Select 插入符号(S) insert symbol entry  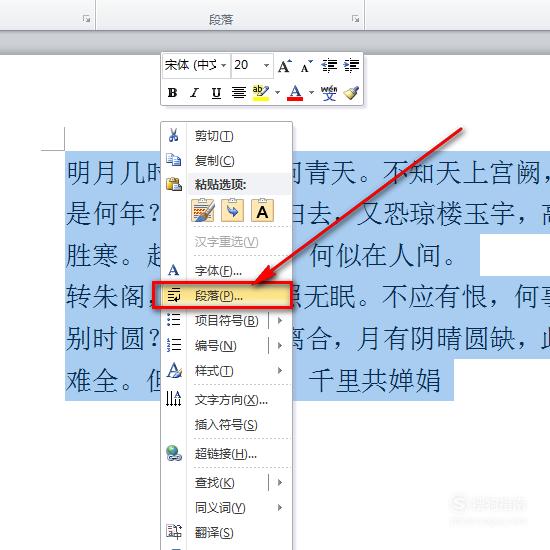[226, 425]
